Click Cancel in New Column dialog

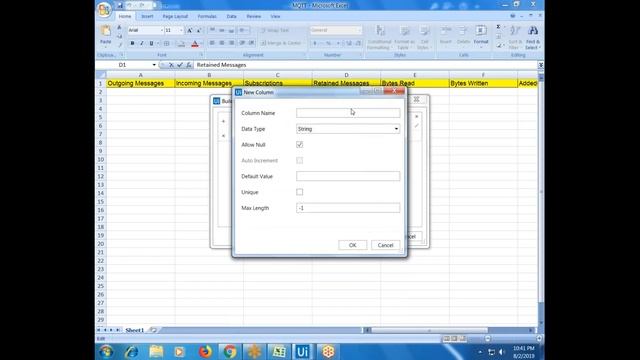385,245
